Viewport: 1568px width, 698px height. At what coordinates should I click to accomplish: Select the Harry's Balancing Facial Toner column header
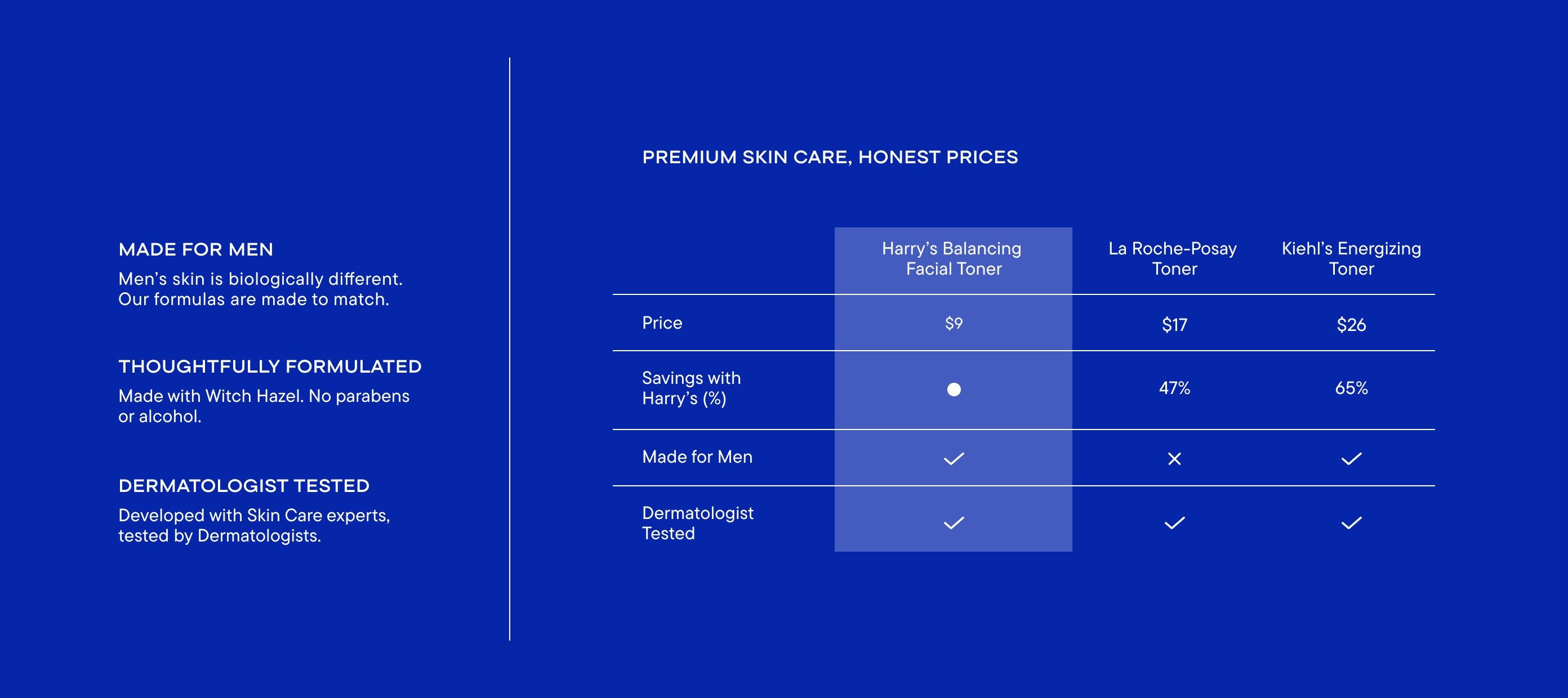[x=952, y=258]
